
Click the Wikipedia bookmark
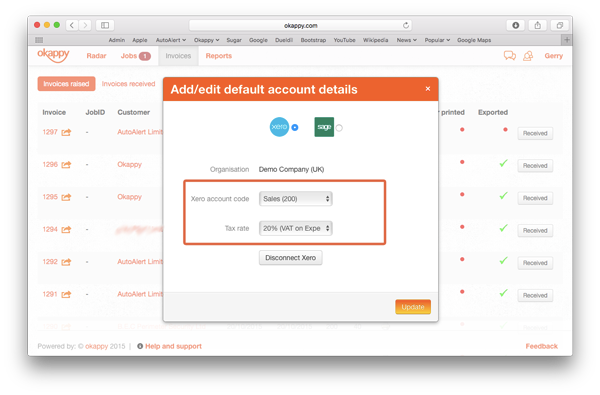[375, 40]
